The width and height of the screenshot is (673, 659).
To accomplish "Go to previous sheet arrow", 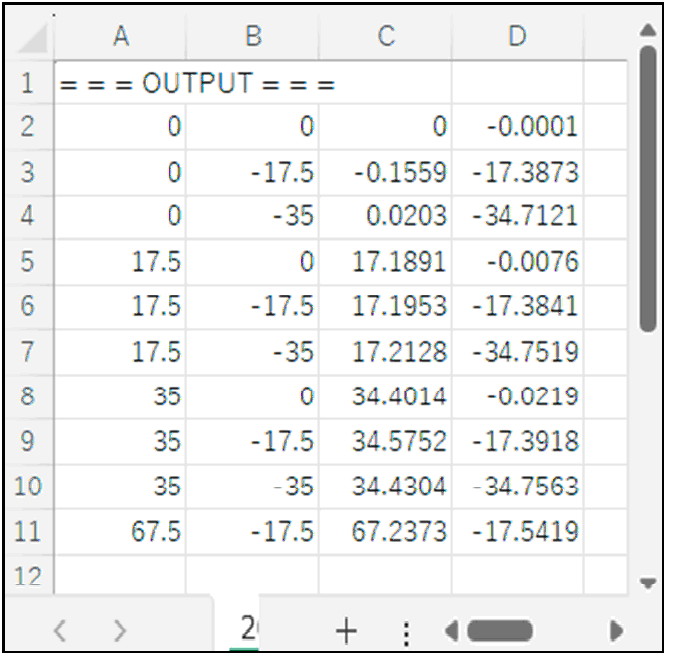I will (60, 631).
